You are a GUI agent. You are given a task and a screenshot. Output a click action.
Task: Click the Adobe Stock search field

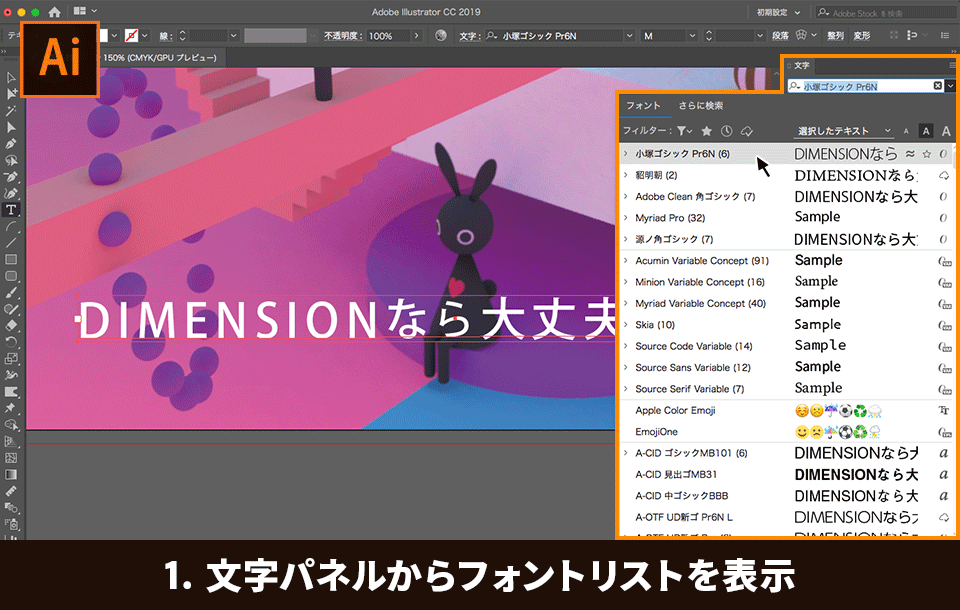885,12
